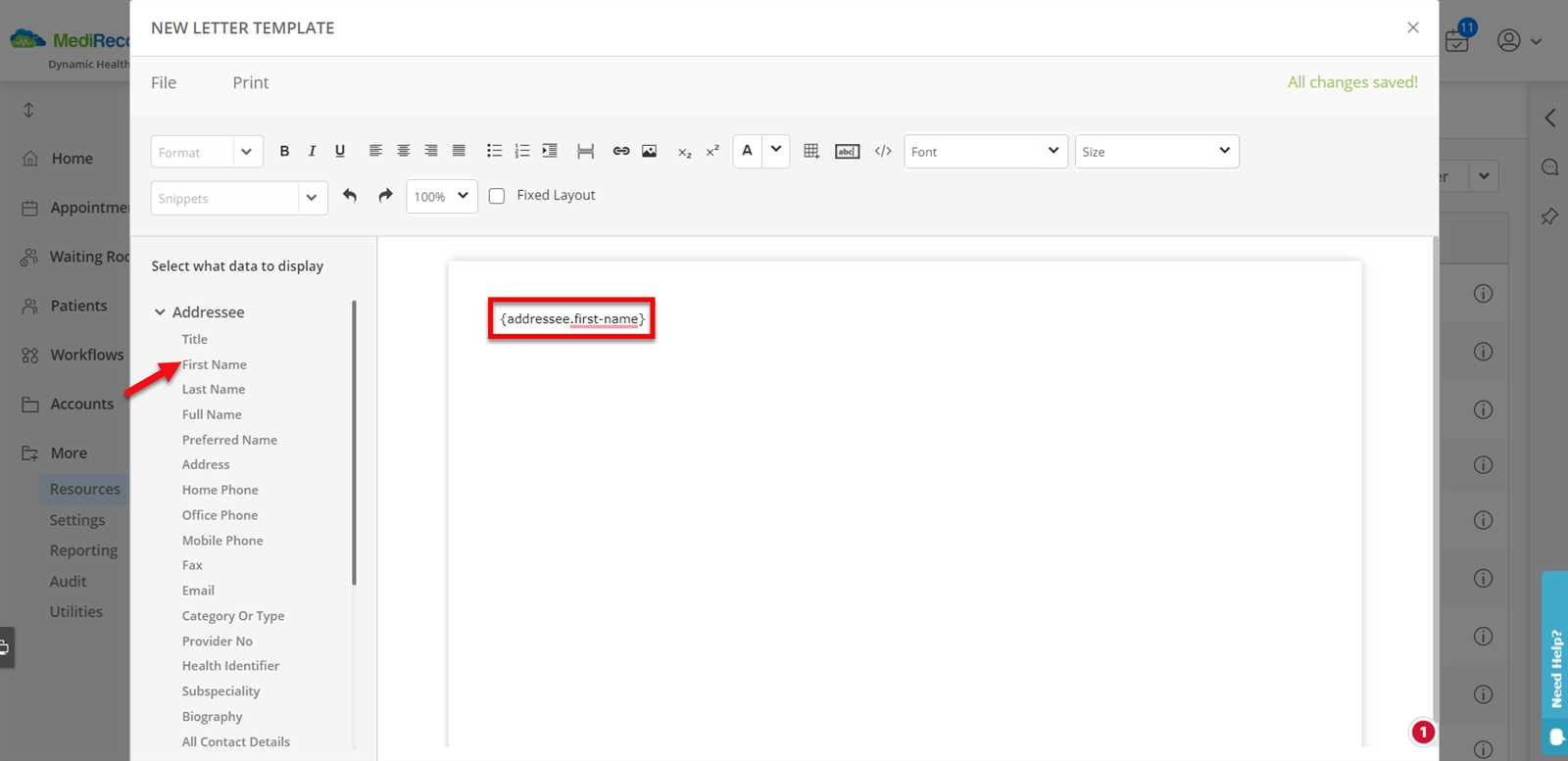Insert Health Identifier field
The width and height of the screenshot is (1568, 761).
[x=230, y=666]
